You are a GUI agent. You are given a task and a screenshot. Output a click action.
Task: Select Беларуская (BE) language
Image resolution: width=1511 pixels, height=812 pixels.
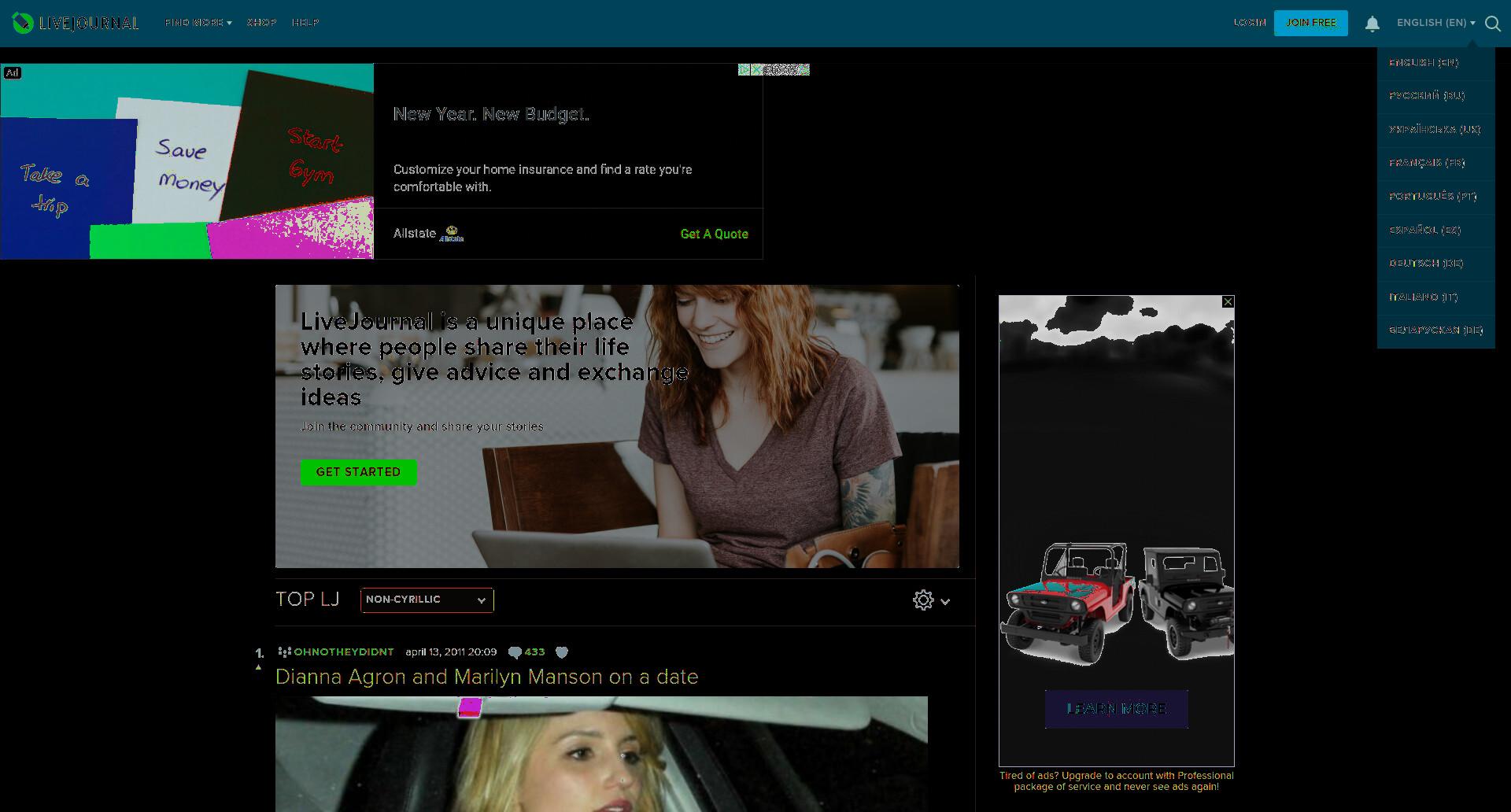tap(1436, 330)
